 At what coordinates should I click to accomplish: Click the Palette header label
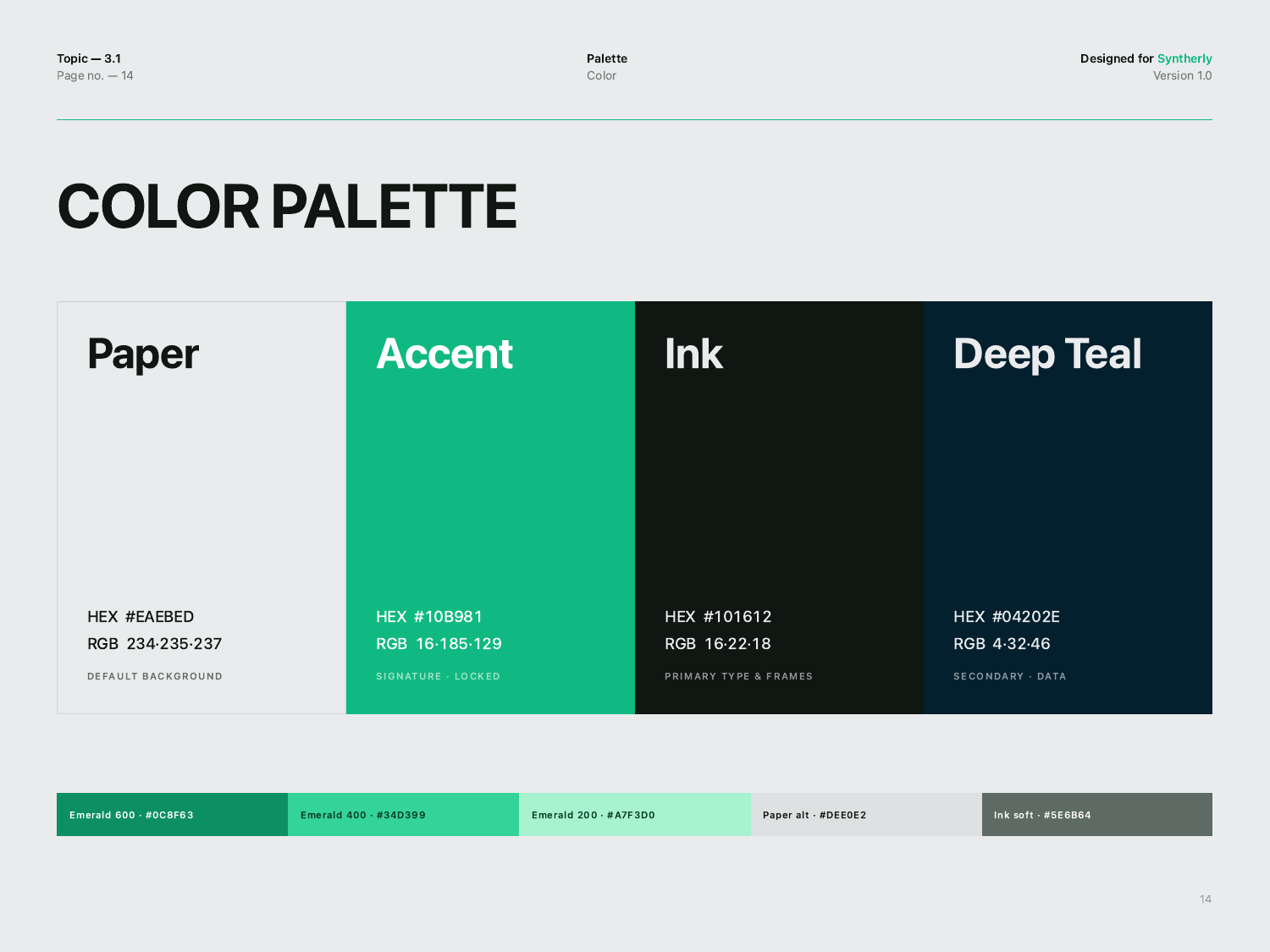(x=607, y=58)
